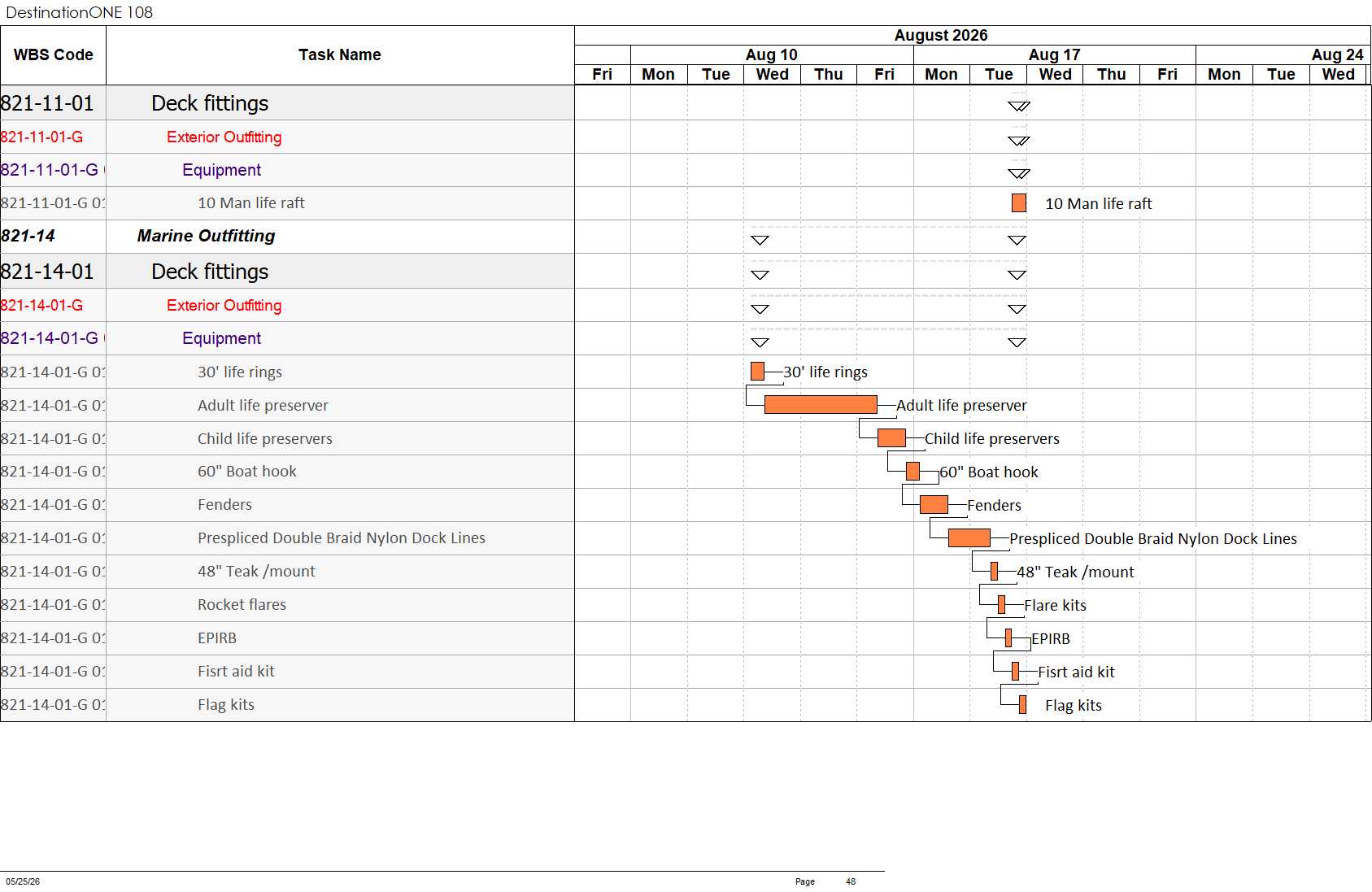Click the page number 48 in footer

coord(851,881)
